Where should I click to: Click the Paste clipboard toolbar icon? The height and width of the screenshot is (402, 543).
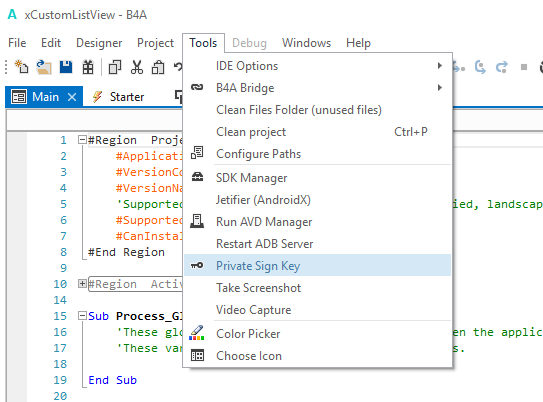(158, 67)
